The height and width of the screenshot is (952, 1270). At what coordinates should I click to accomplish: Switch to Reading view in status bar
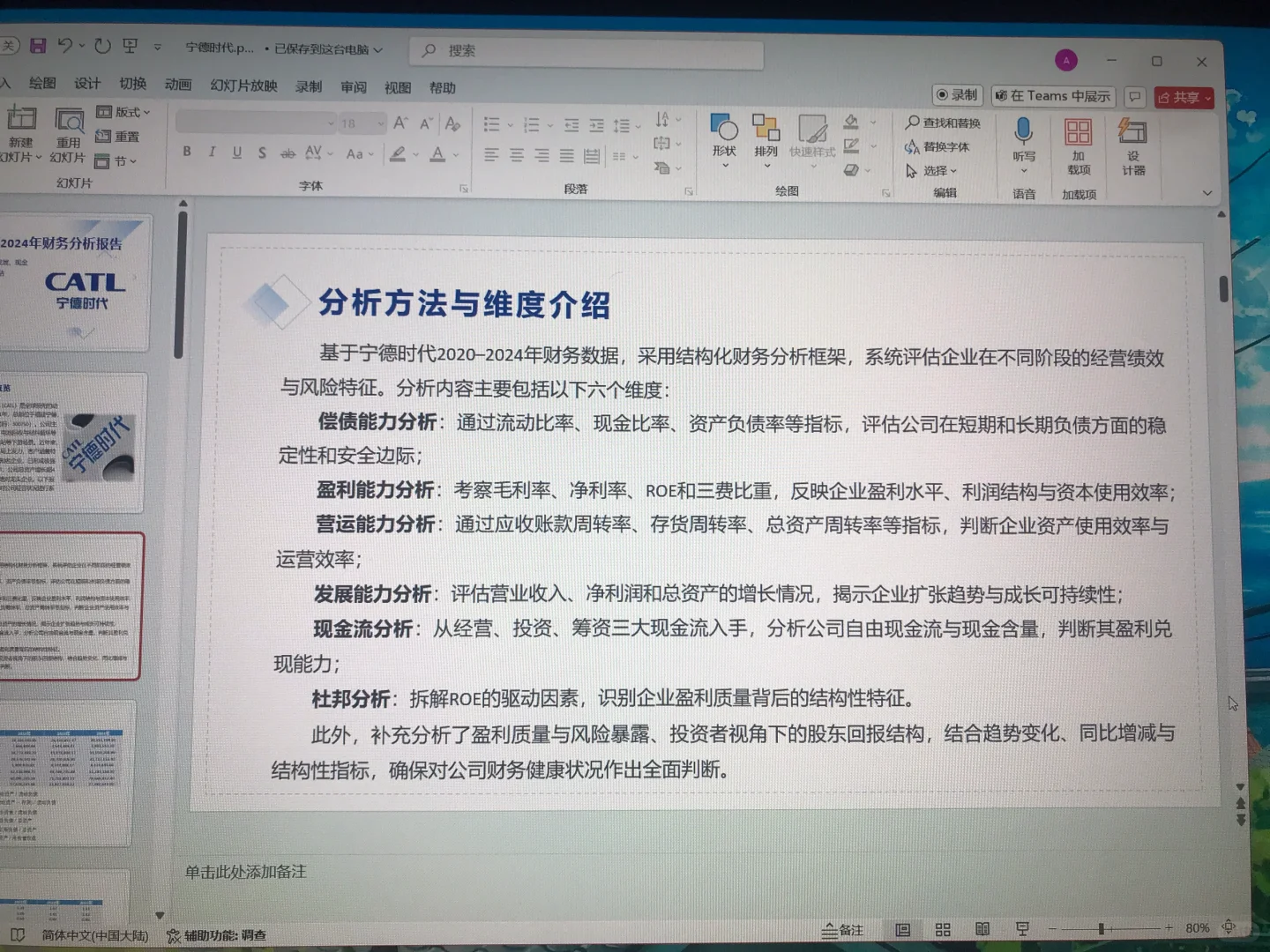[x=982, y=929]
